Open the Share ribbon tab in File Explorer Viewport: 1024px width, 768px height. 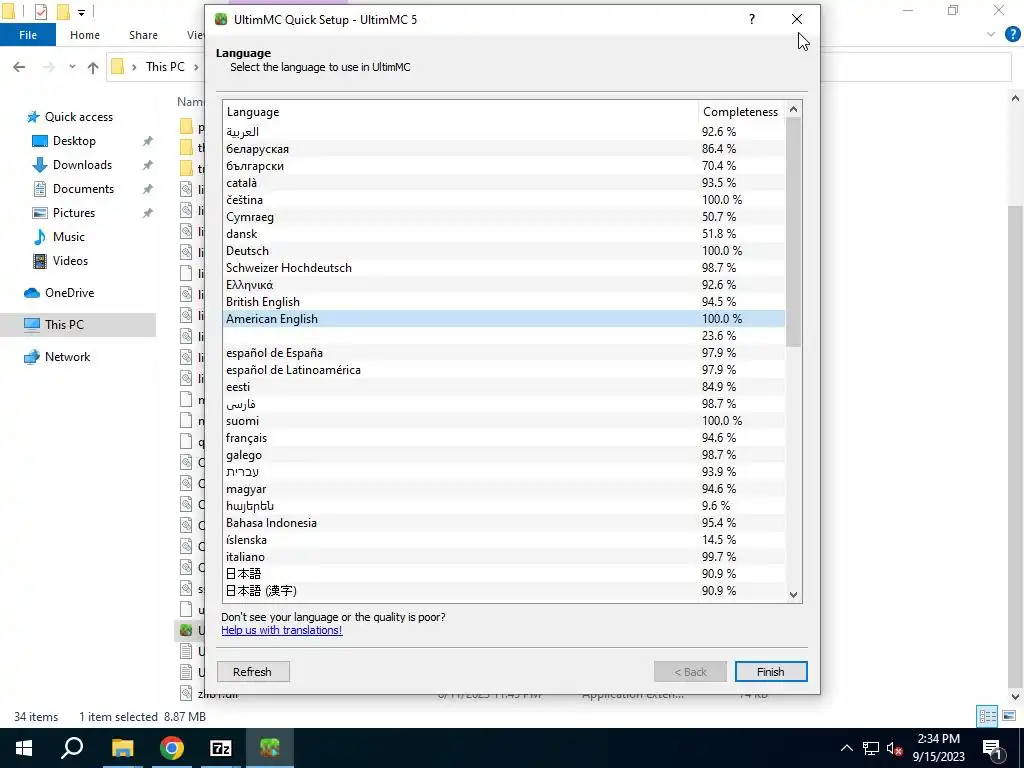pos(143,35)
